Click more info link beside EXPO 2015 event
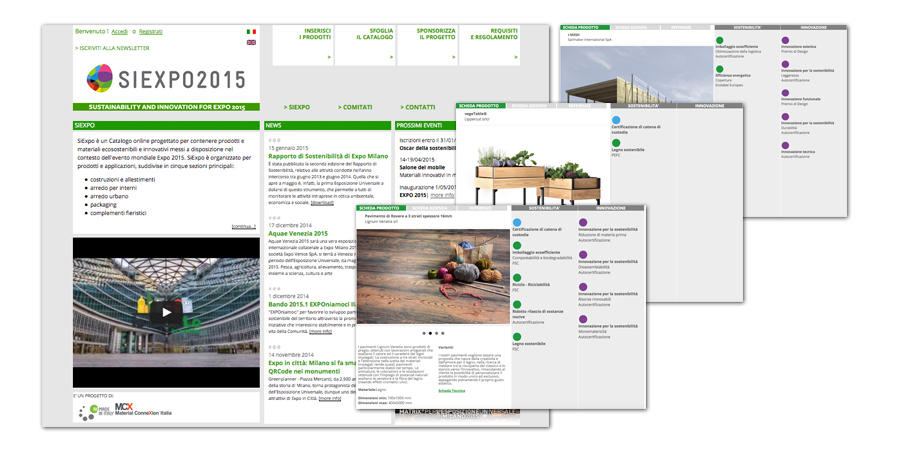Image resolution: width=900 pixels, height=450 pixels. [x=442, y=195]
